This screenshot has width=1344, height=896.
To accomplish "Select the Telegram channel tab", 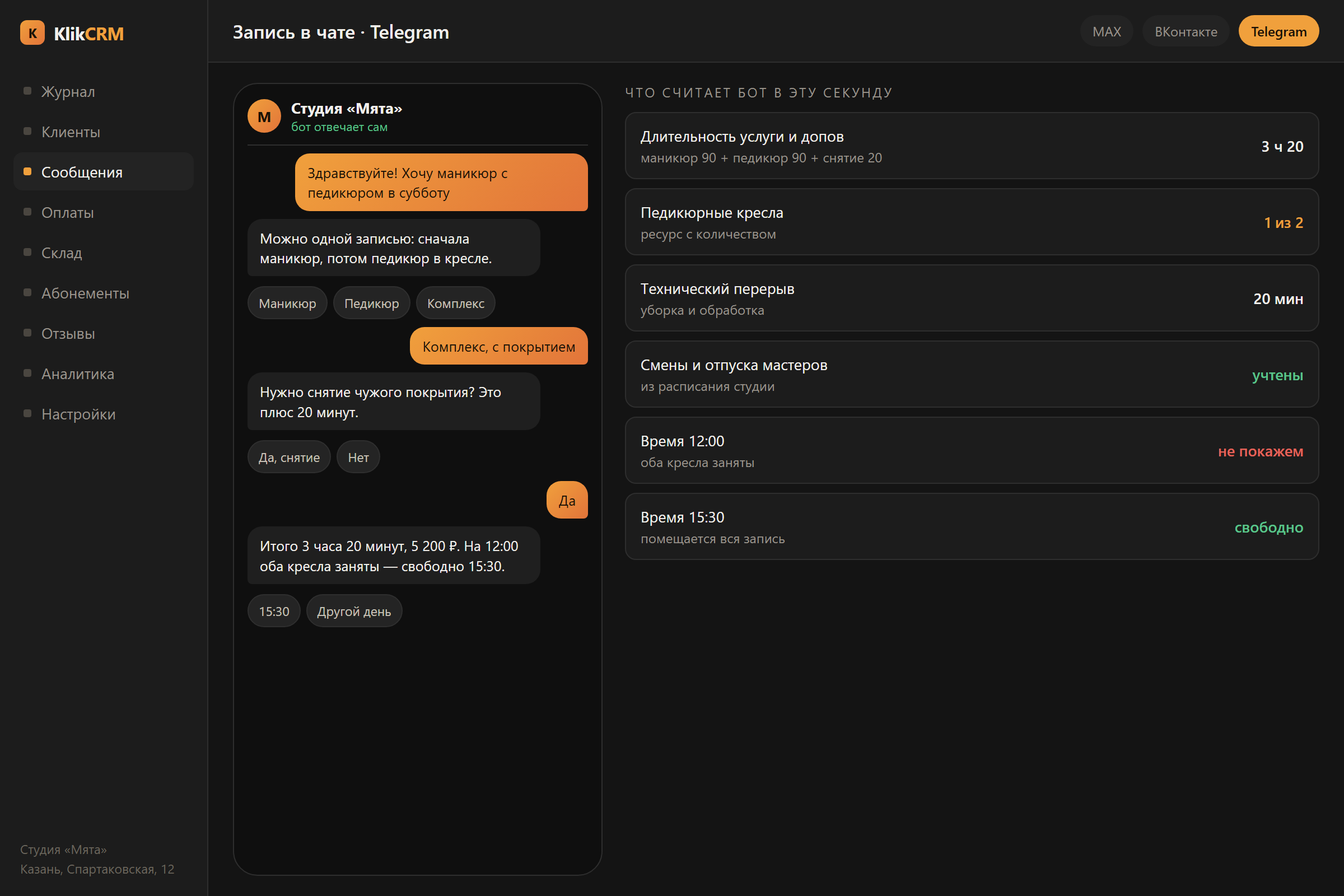I will pyautogui.click(x=1278, y=31).
